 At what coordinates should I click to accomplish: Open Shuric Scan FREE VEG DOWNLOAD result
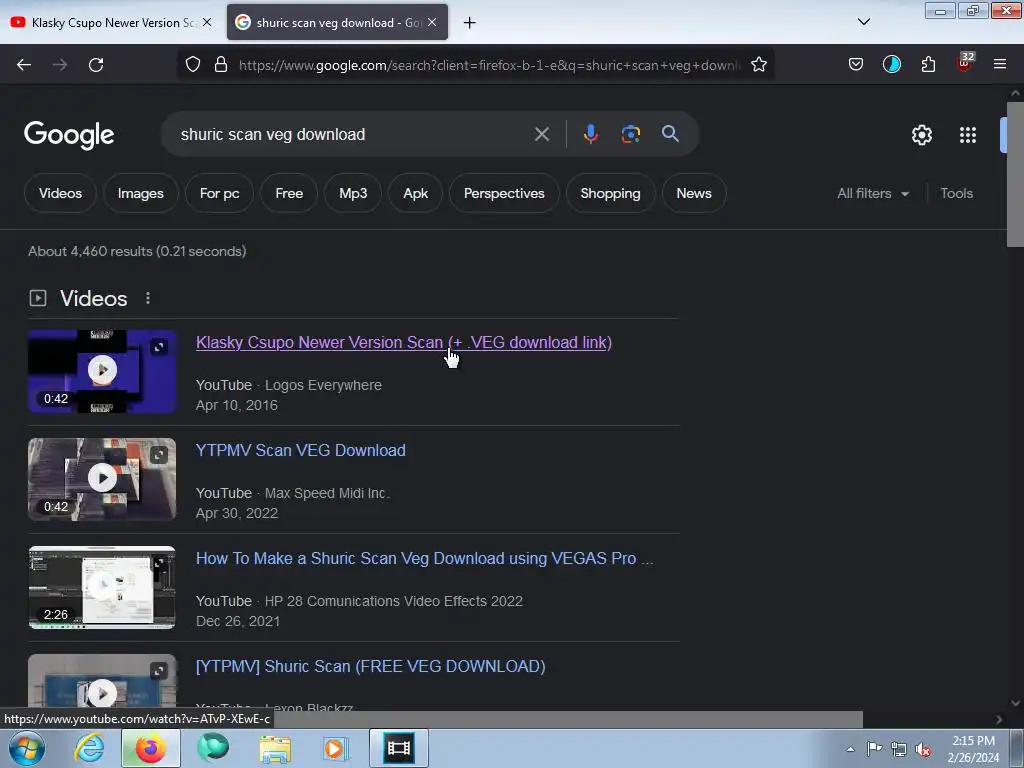370,666
